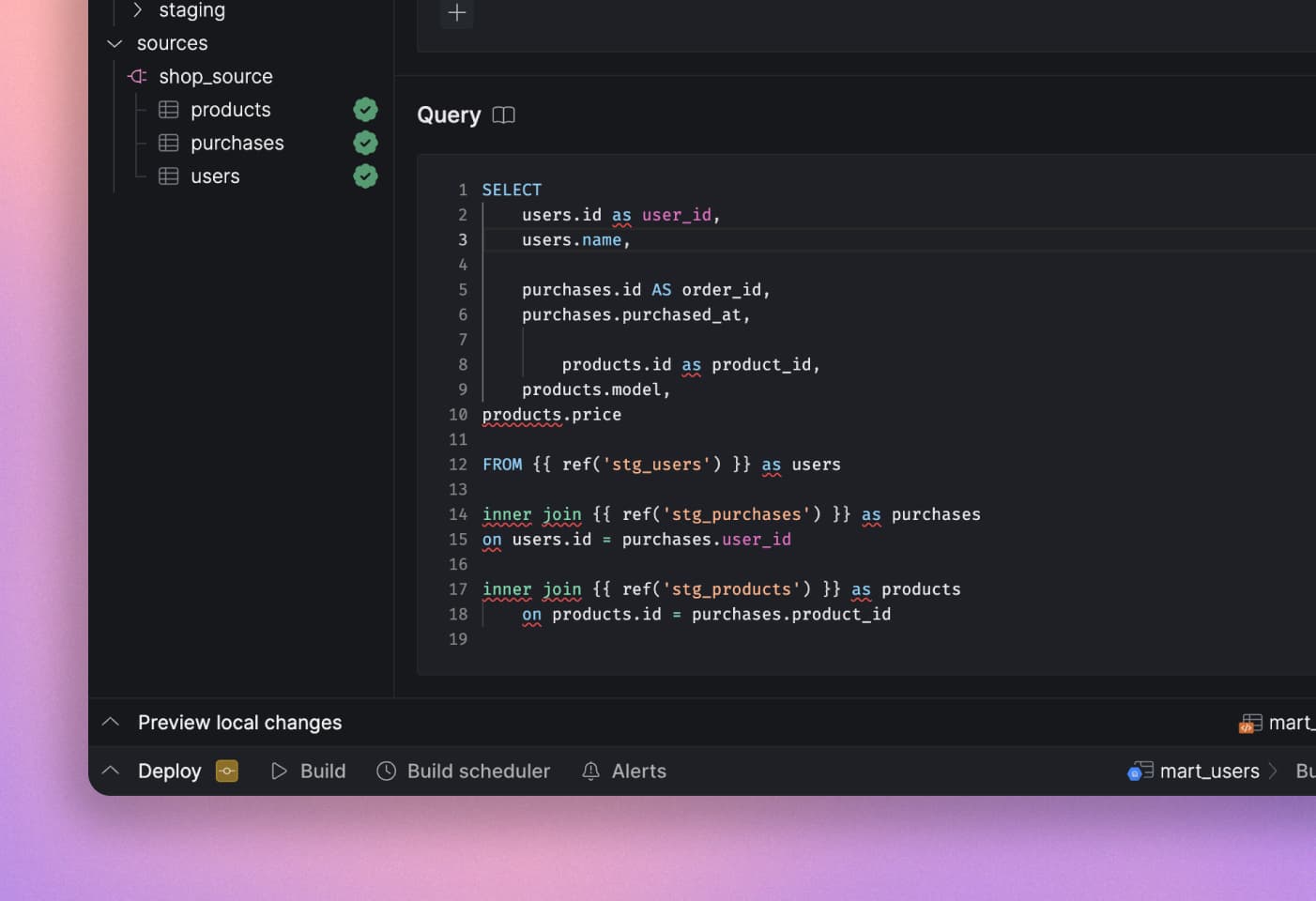Click the green check badge beside users
Image resolution: width=1316 pixels, height=901 pixels.
(365, 176)
